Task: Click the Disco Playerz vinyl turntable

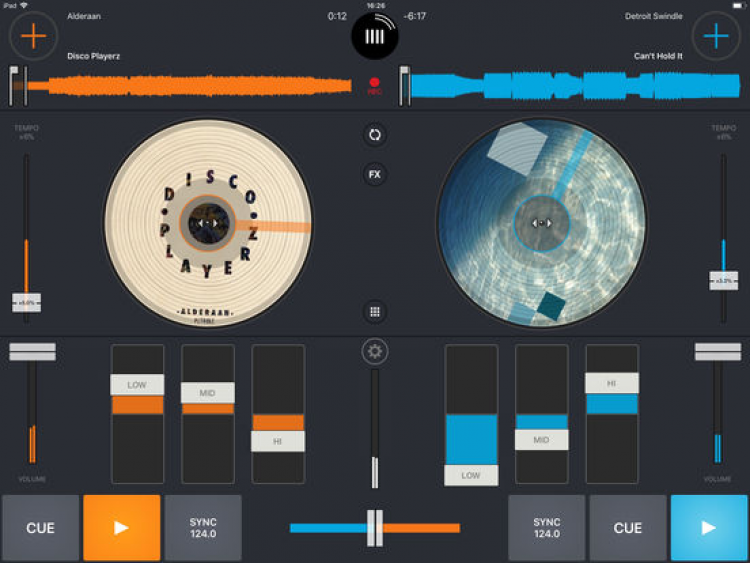Action: [x=208, y=223]
